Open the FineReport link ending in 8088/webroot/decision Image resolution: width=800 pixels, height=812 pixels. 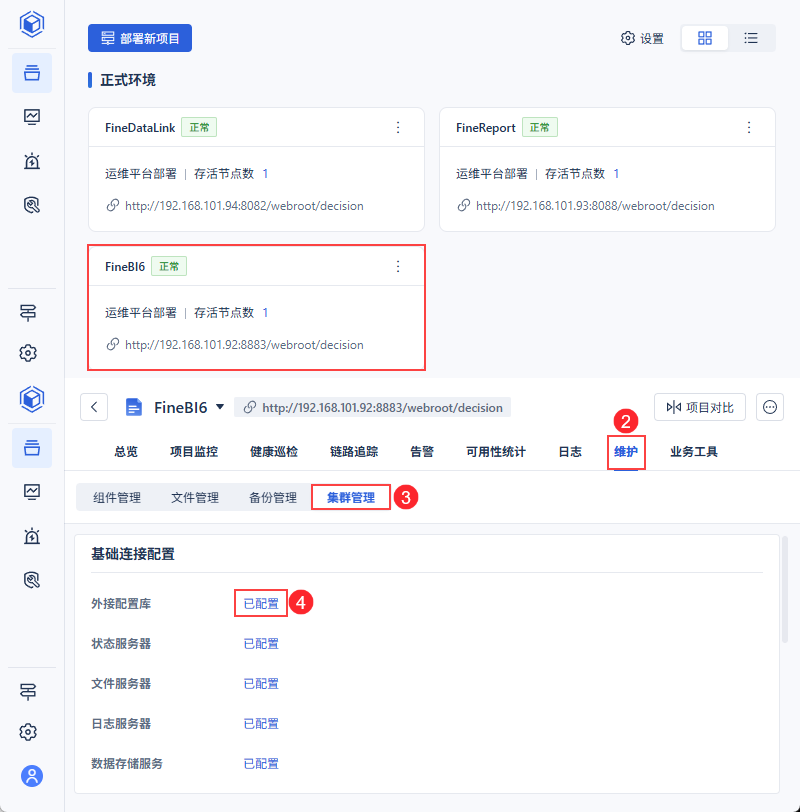595,206
